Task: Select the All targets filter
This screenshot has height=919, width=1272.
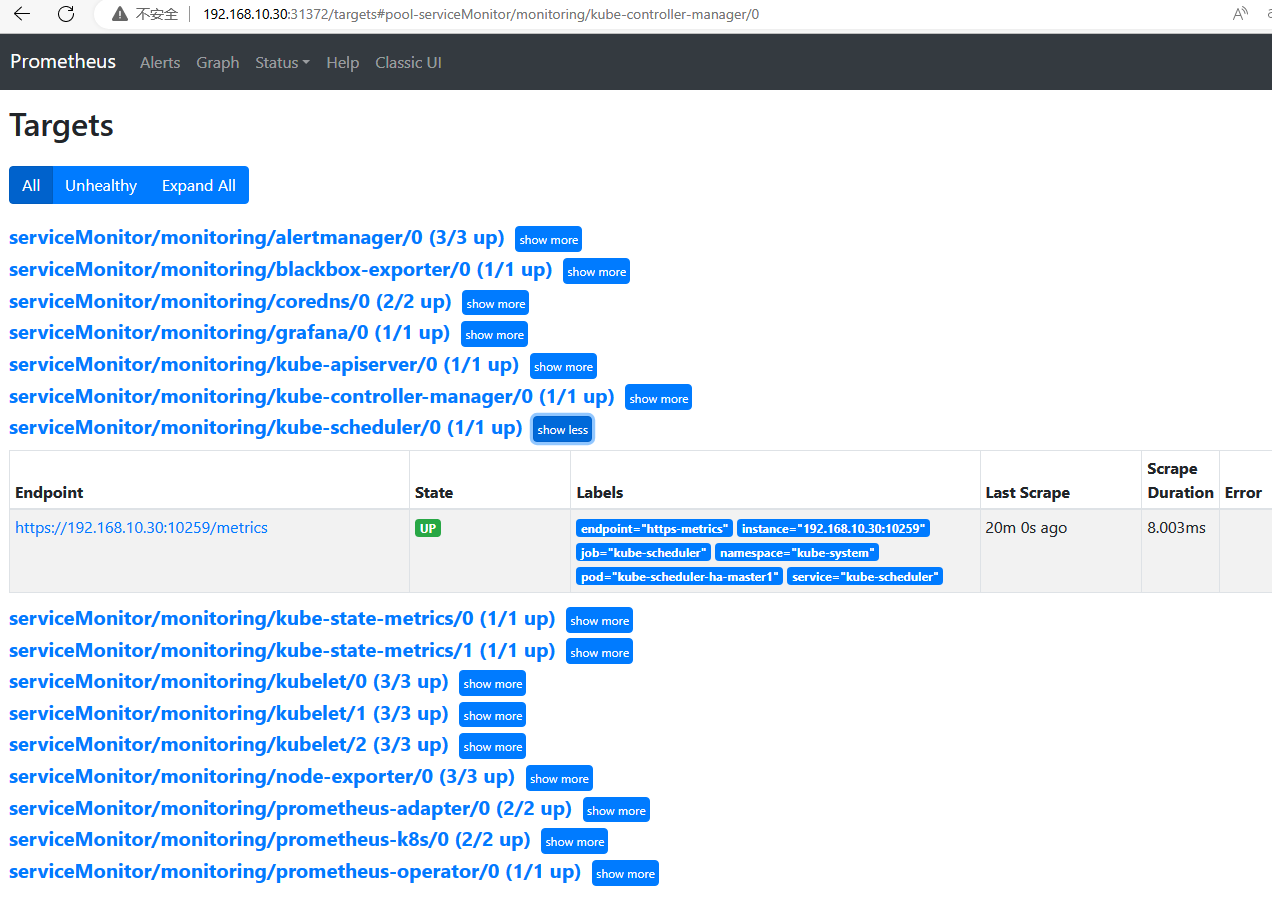Action: [30, 185]
